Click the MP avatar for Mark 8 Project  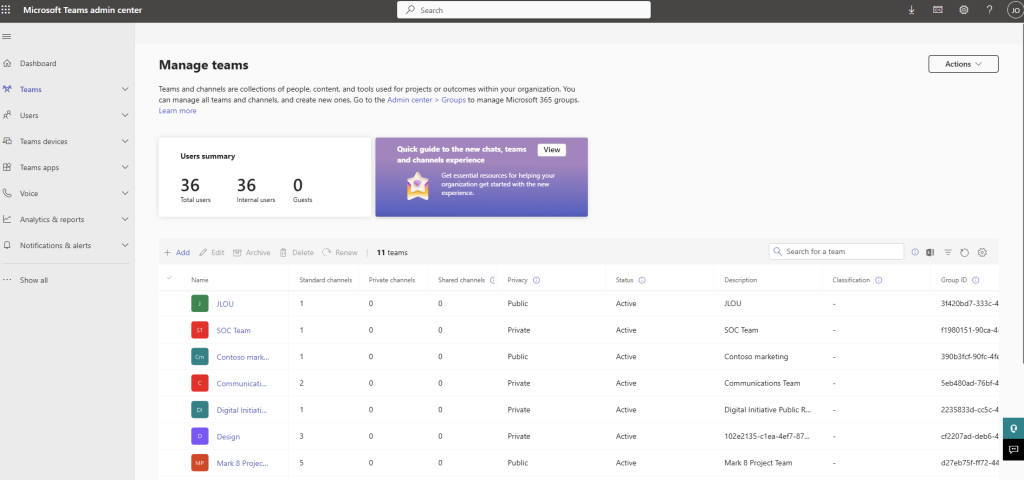point(200,463)
